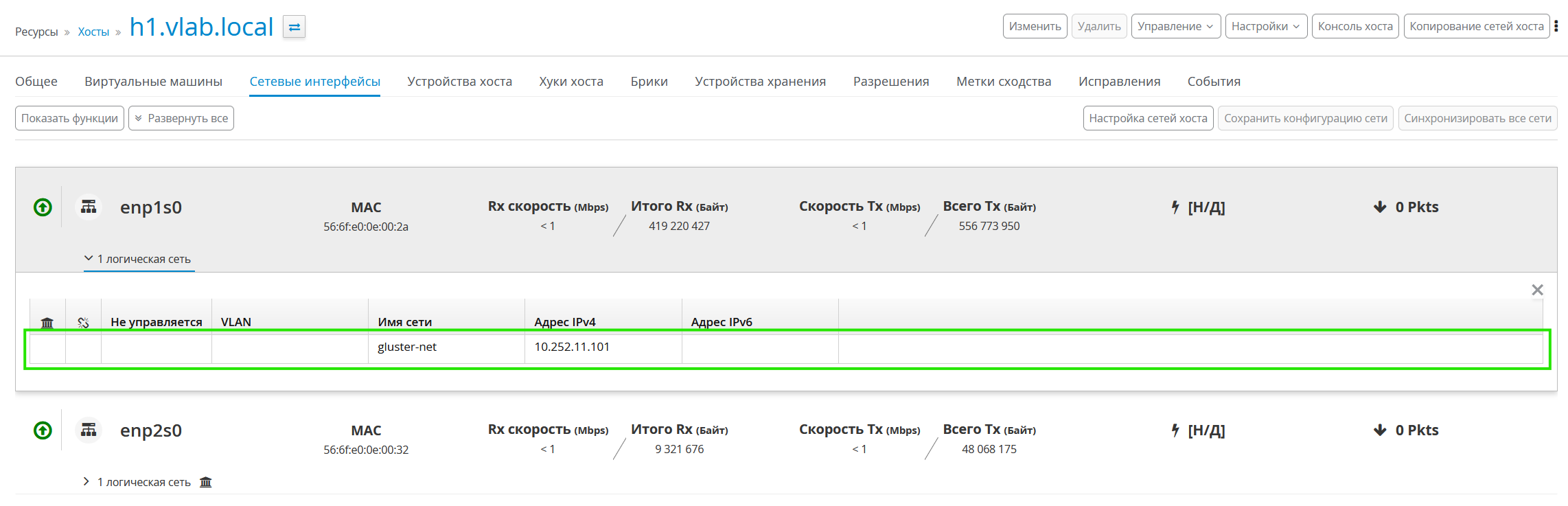Click MAC address 56:6f:e0:0e:00:32
Viewport: 1568px width, 506px height.
point(366,450)
